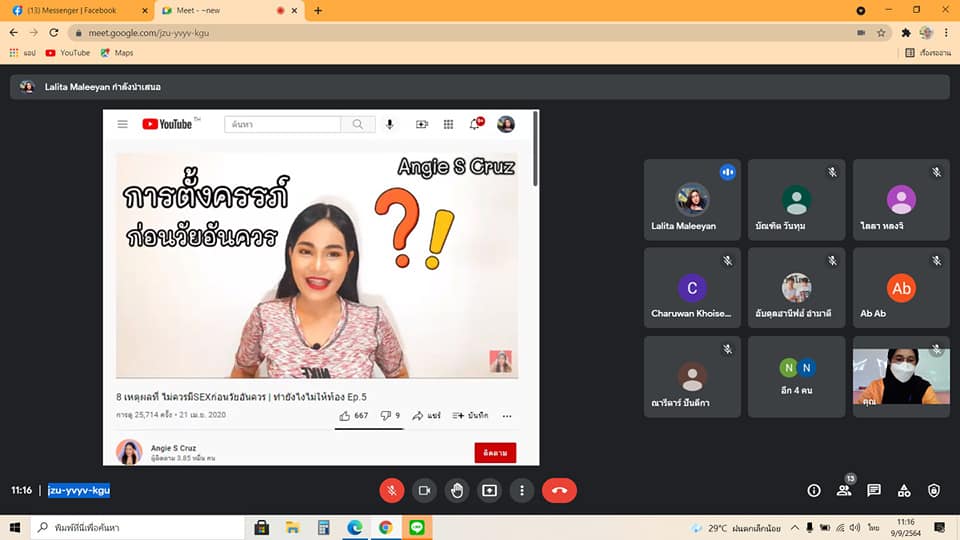This screenshot has height=540, width=960.
Task: Toggle the microphone mute button
Action: [392, 490]
